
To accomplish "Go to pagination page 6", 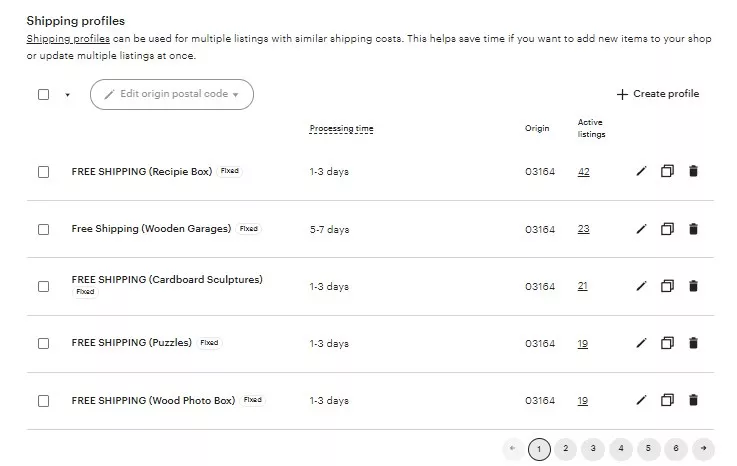I will pyautogui.click(x=676, y=448).
